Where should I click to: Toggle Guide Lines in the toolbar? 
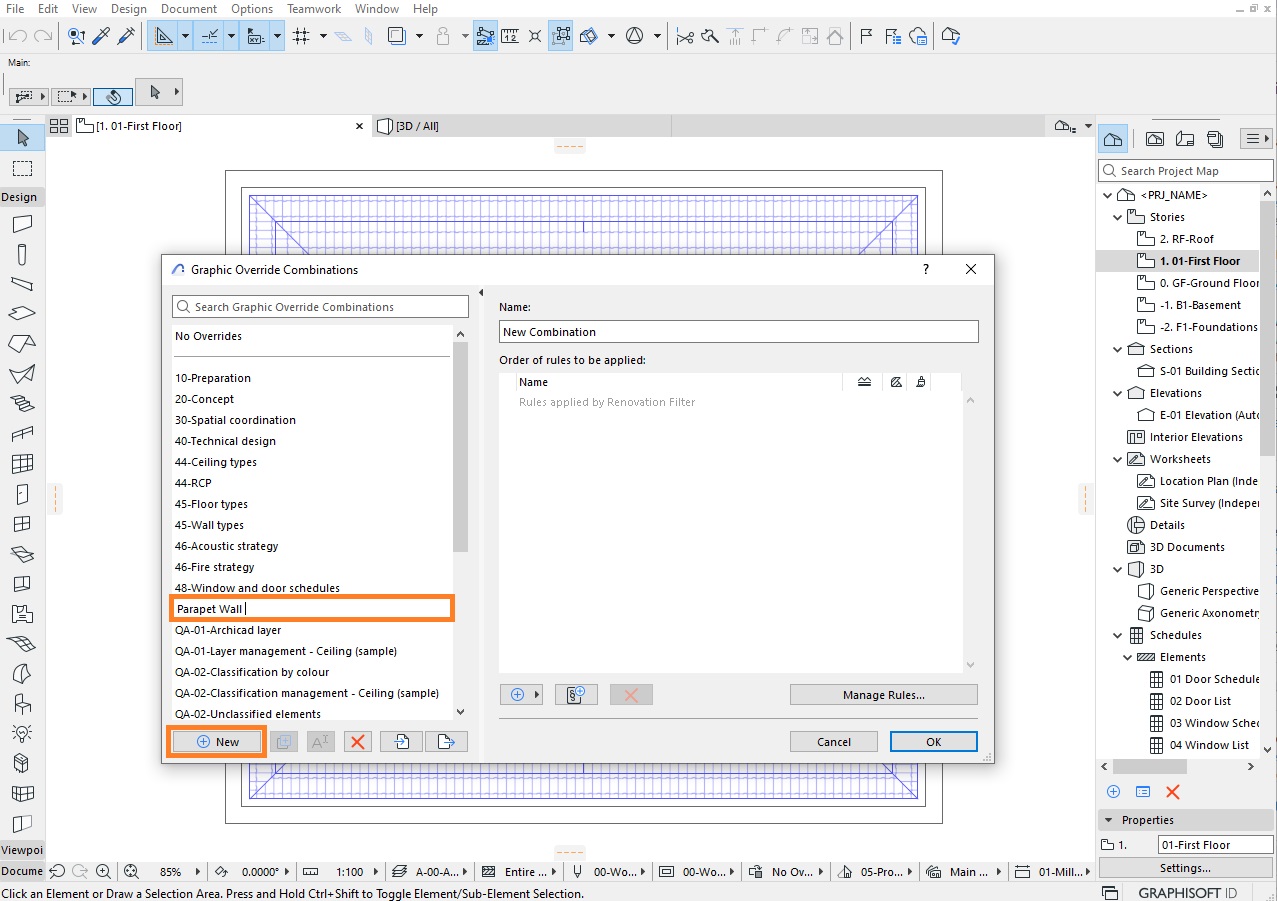(x=162, y=36)
